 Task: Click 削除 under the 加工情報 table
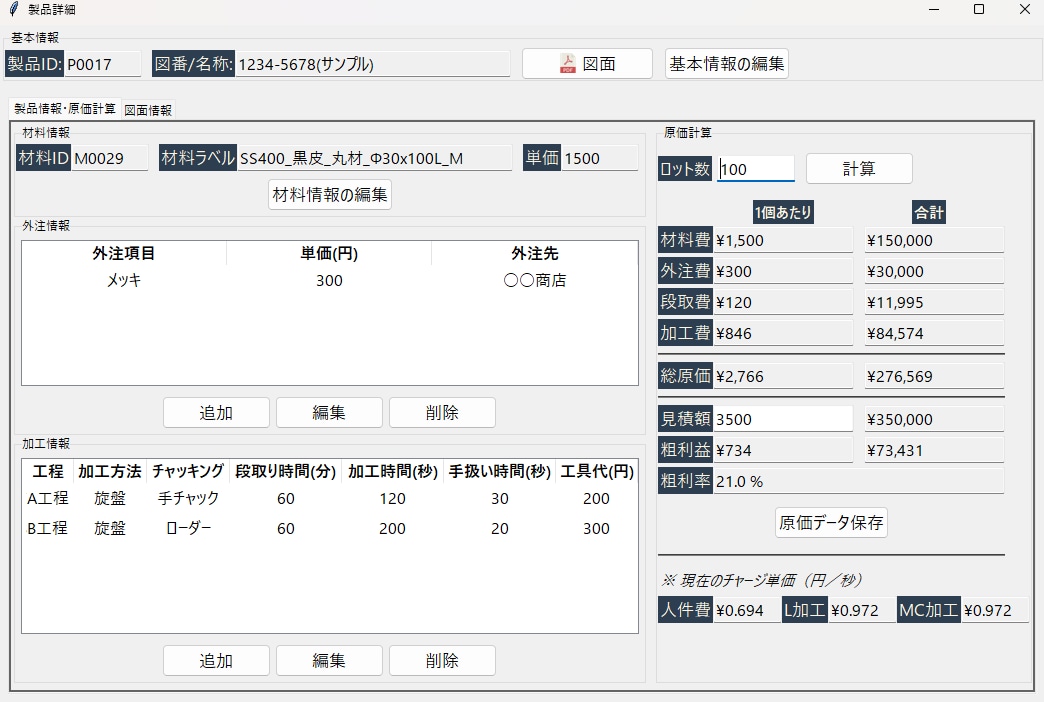pos(442,660)
